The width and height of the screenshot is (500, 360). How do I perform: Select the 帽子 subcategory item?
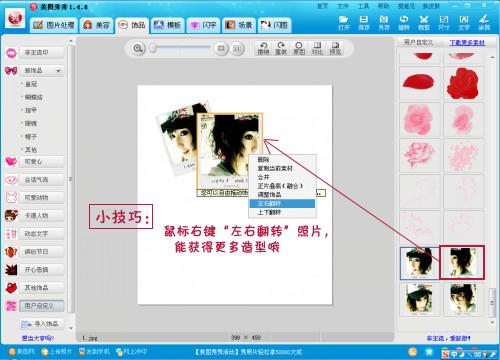click(x=31, y=137)
